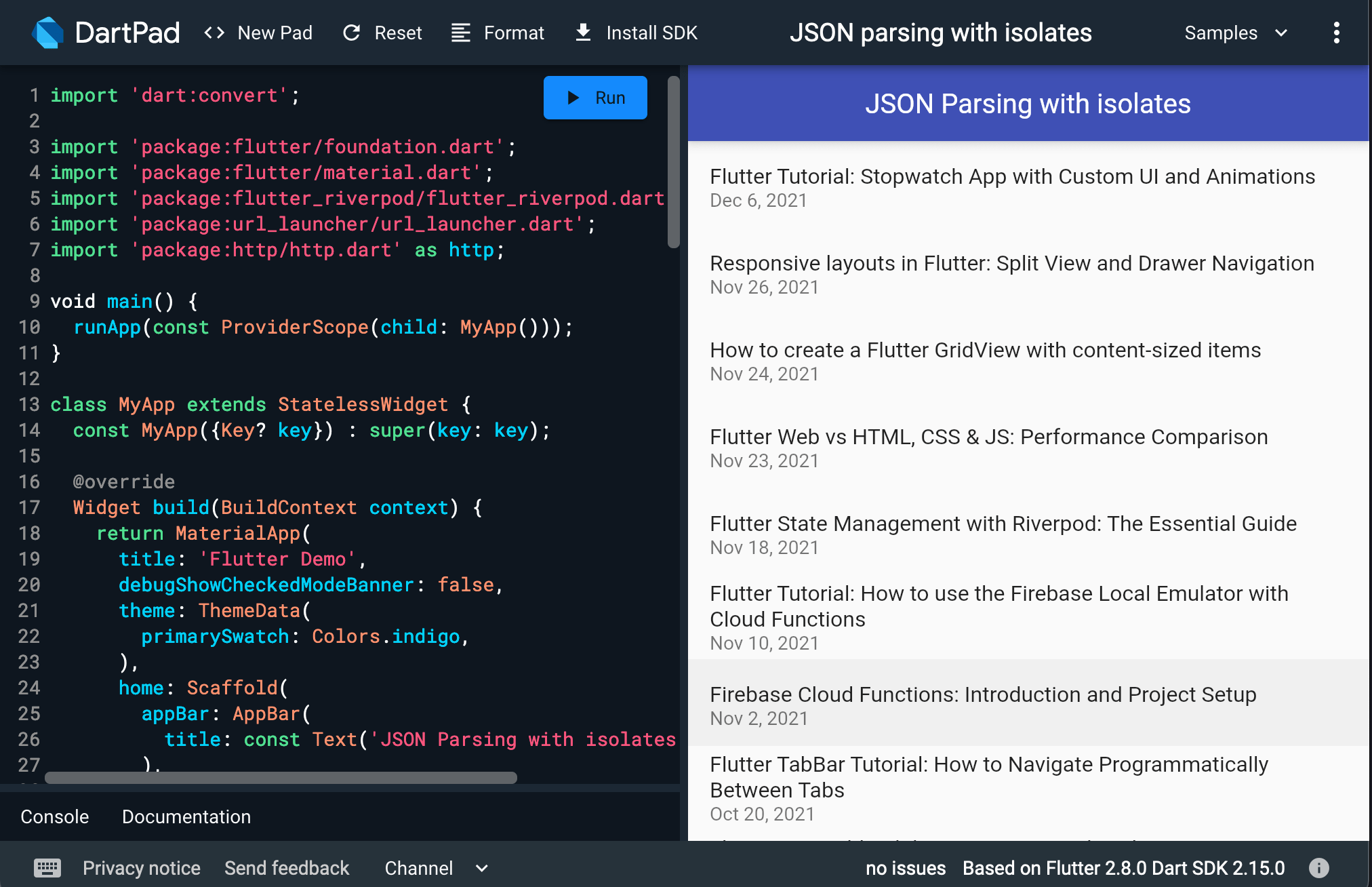The height and width of the screenshot is (887, 1372).
Task: Open the keyboard shortcuts panel
Action: pyautogui.click(x=46, y=867)
